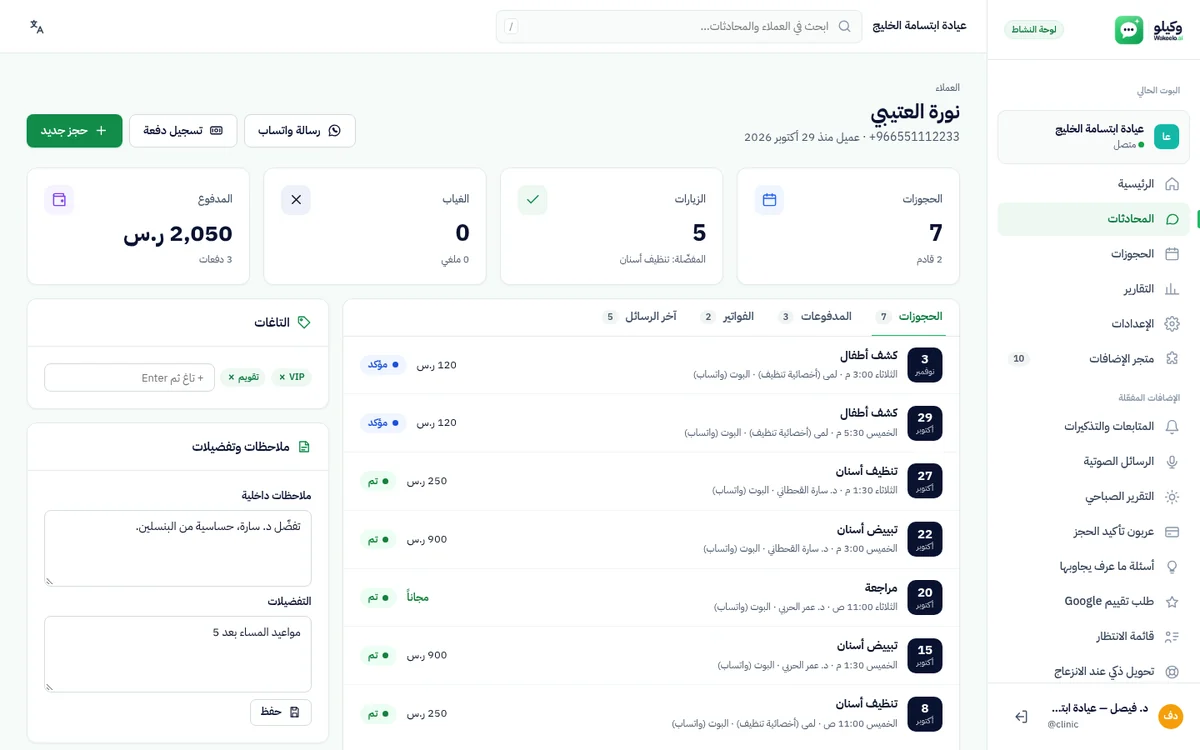The image size is (1200, 750).
Task: Switch to المدفوعات tab
Action: 816,317
